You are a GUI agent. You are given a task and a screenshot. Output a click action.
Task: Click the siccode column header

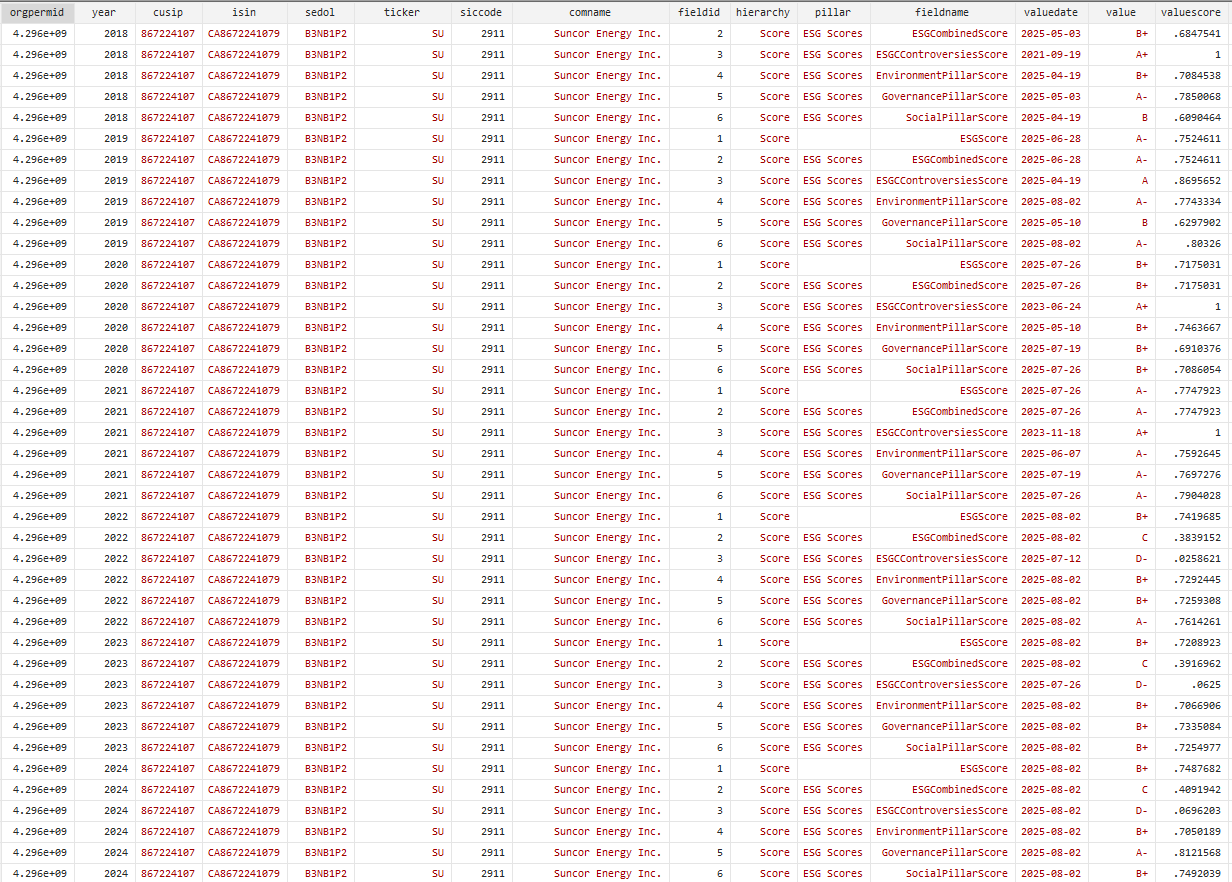(481, 12)
